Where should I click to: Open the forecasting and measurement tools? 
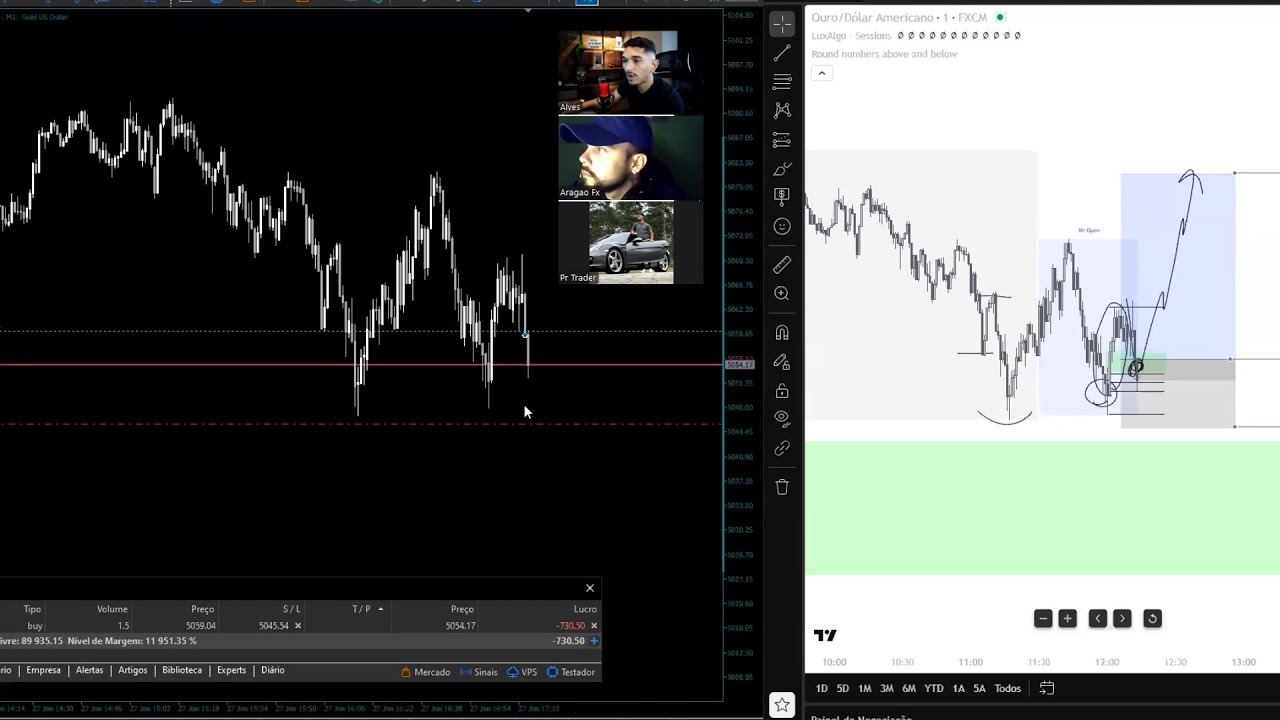(x=782, y=139)
